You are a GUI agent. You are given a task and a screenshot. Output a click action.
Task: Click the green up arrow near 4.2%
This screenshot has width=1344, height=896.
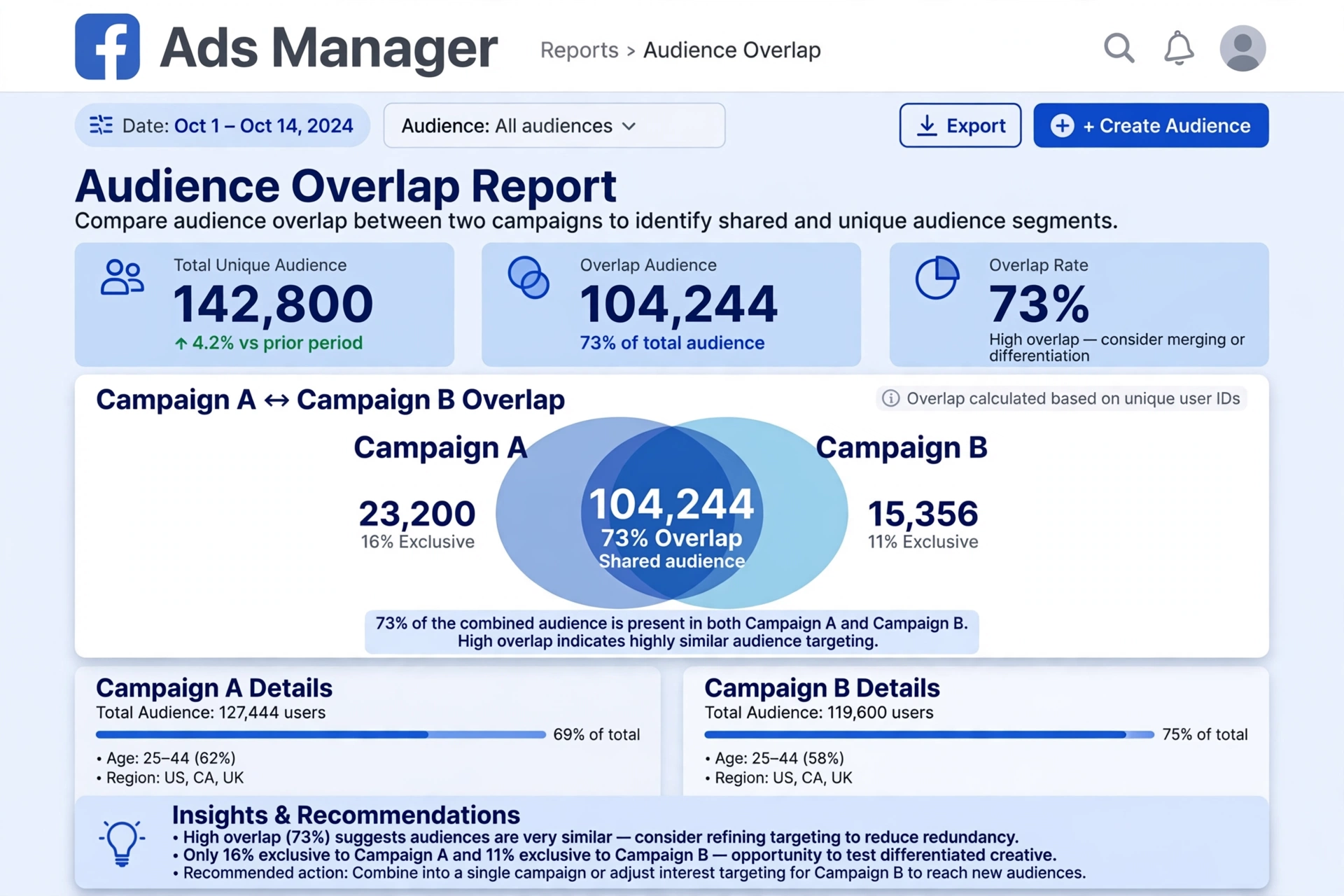(x=181, y=343)
